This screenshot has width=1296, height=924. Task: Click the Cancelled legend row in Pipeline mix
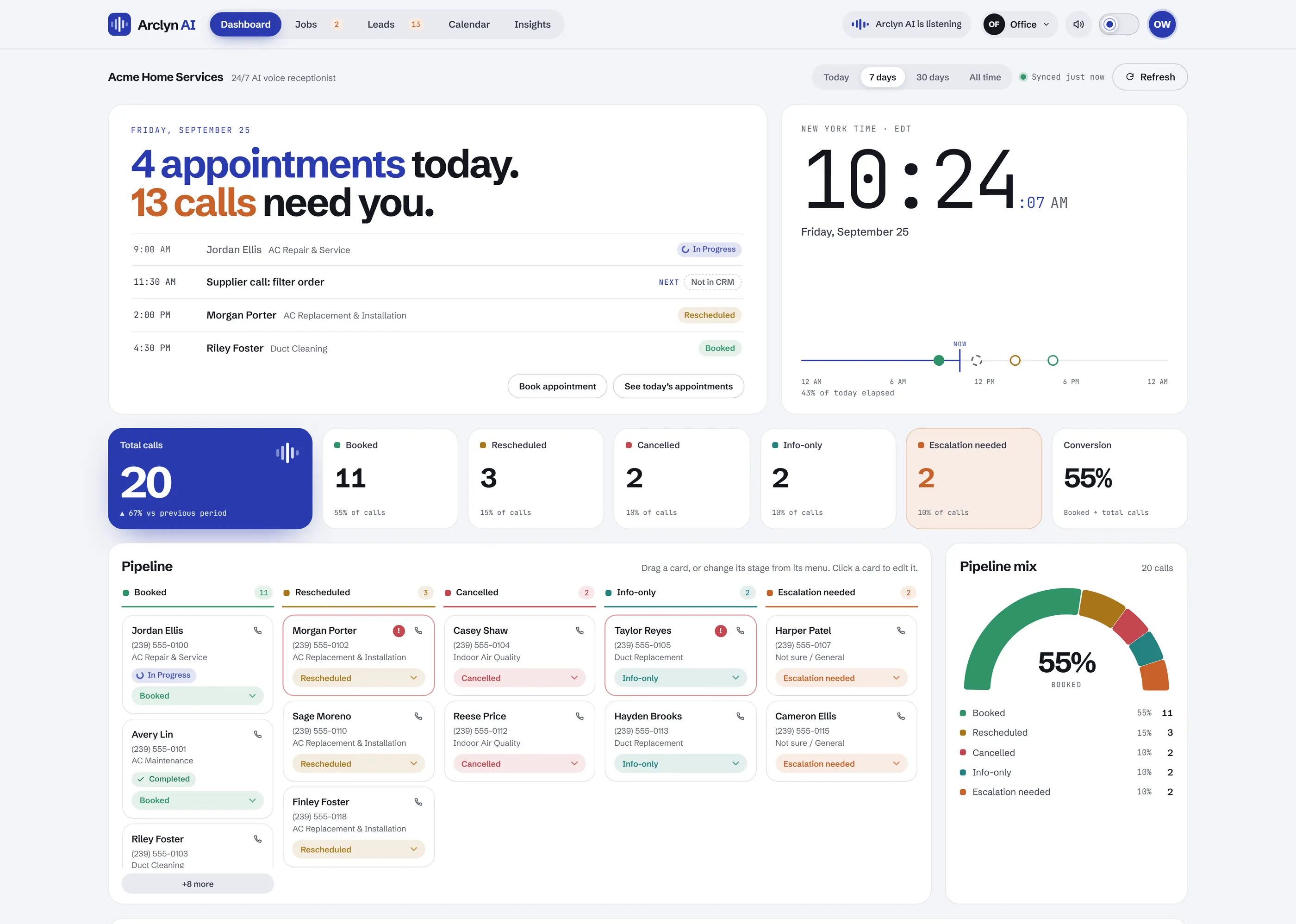click(1066, 753)
